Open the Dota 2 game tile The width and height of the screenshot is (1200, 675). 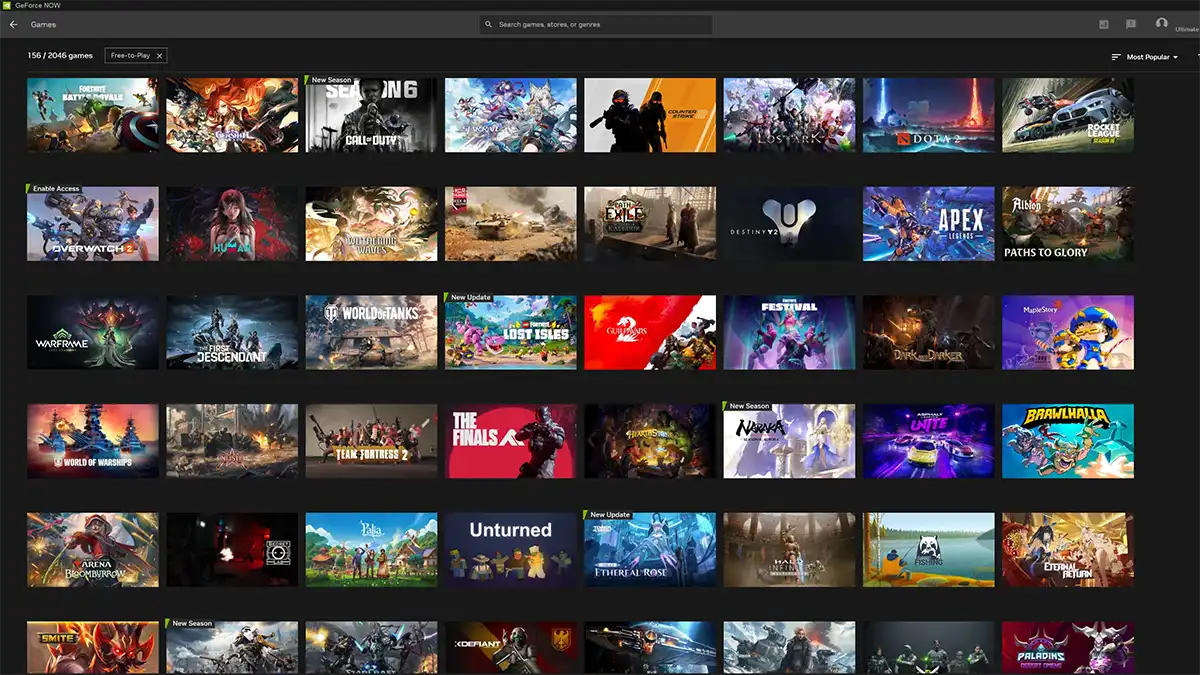point(929,115)
